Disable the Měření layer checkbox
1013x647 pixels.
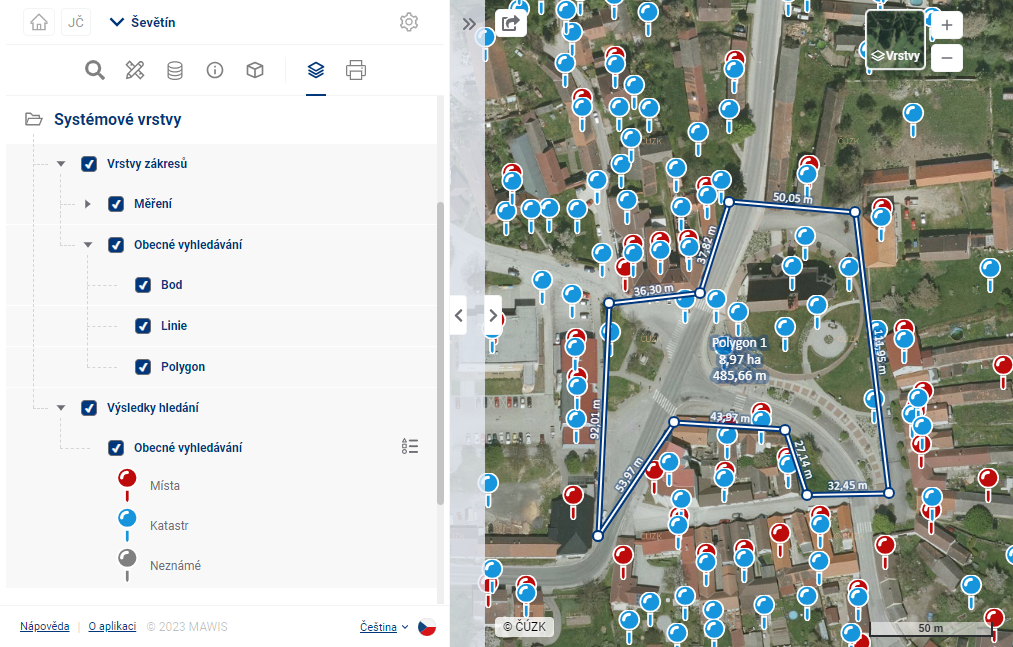(116, 204)
